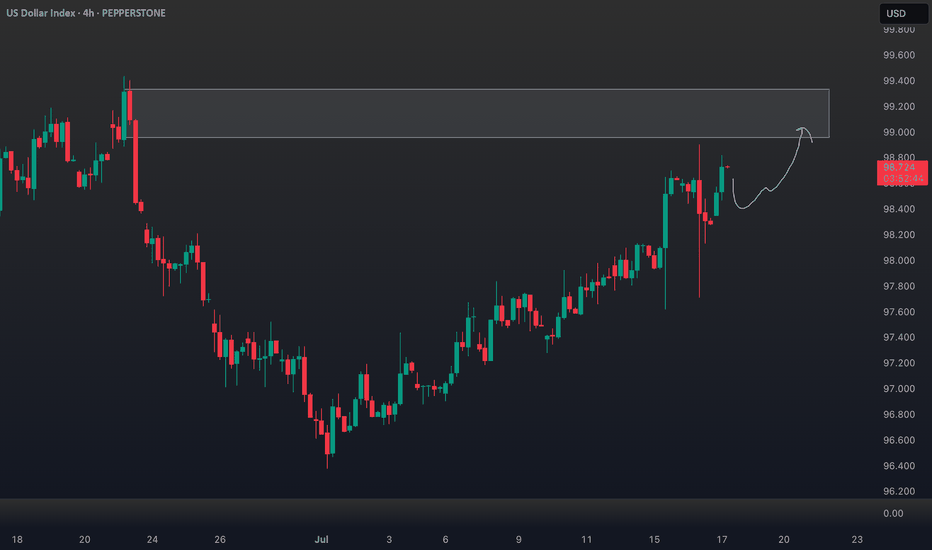Click the 99.600 price axis label
The image size is (932, 550).
899,55
